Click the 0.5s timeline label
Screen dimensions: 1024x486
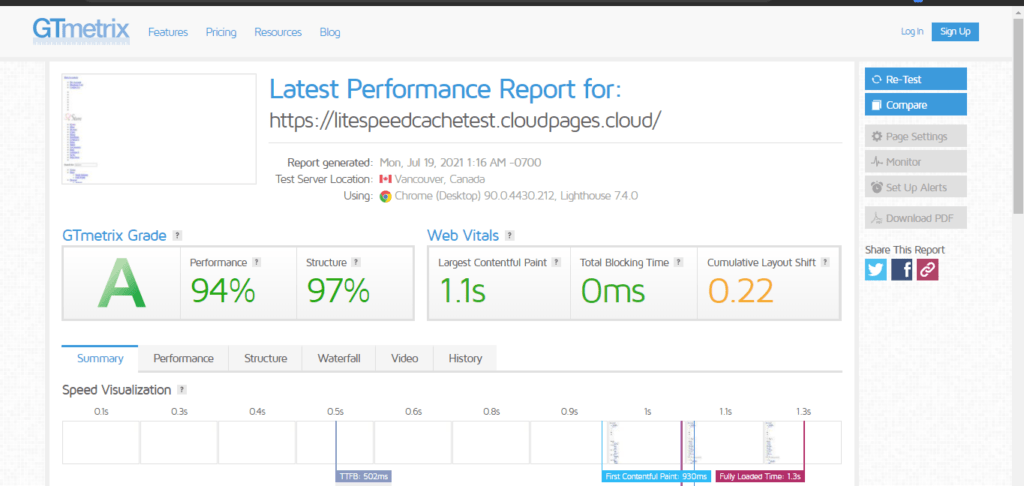click(x=335, y=412)
